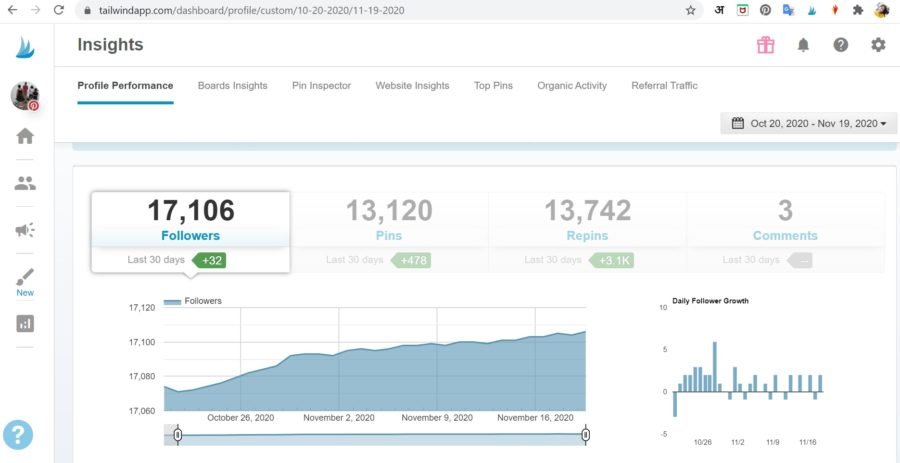900x463 pixels.
Task: Click the settings gear icon
Action: pyautogui.click(x=878, y=45)
